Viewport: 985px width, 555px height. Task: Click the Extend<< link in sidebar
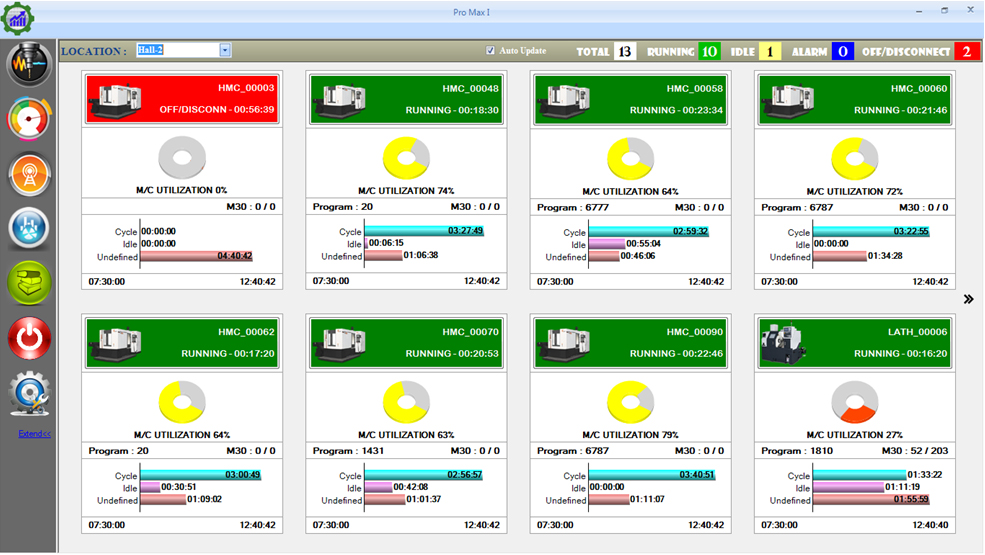point(34,434)
